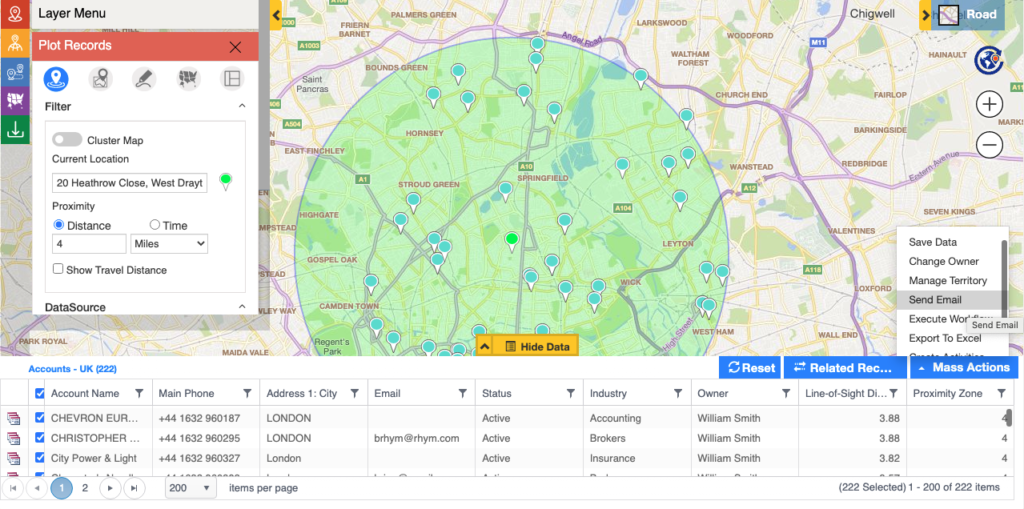Open the items per page dropdown
Image resolution: width=1024 pixels, height=509 pixels.
coord(191,488)
